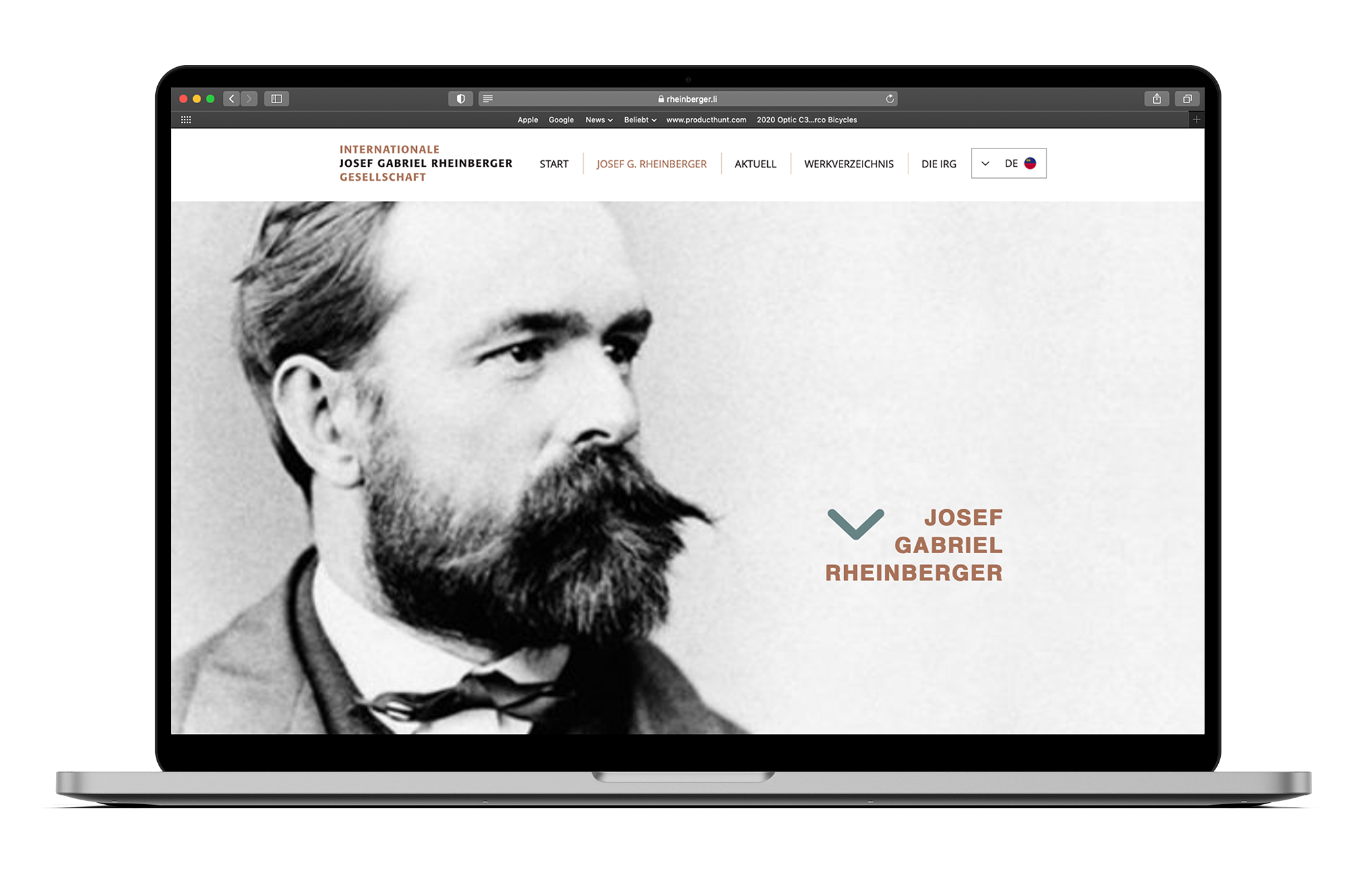Open the AKTUELL navigation link
Image resolution: width=1372 pixels, height=889 pixels.
point(755,164)
